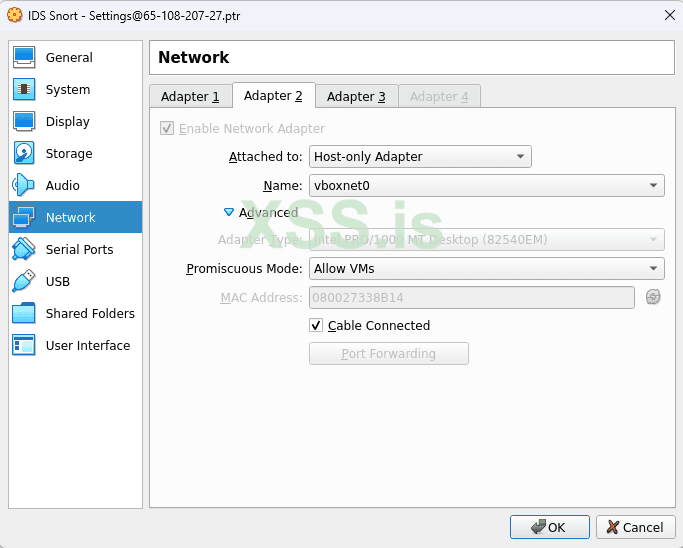Open the Attached to dropdown

420,157
